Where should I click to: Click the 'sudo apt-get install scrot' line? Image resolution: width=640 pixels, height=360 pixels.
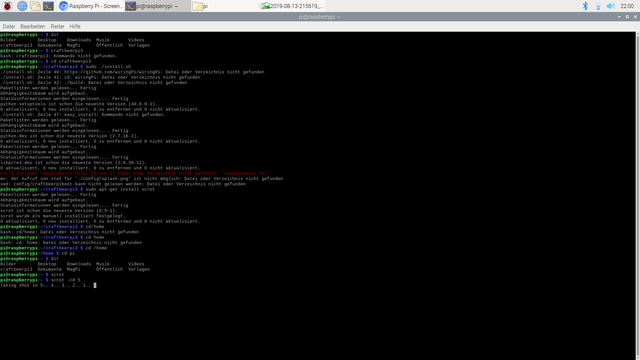coord(78,189)
